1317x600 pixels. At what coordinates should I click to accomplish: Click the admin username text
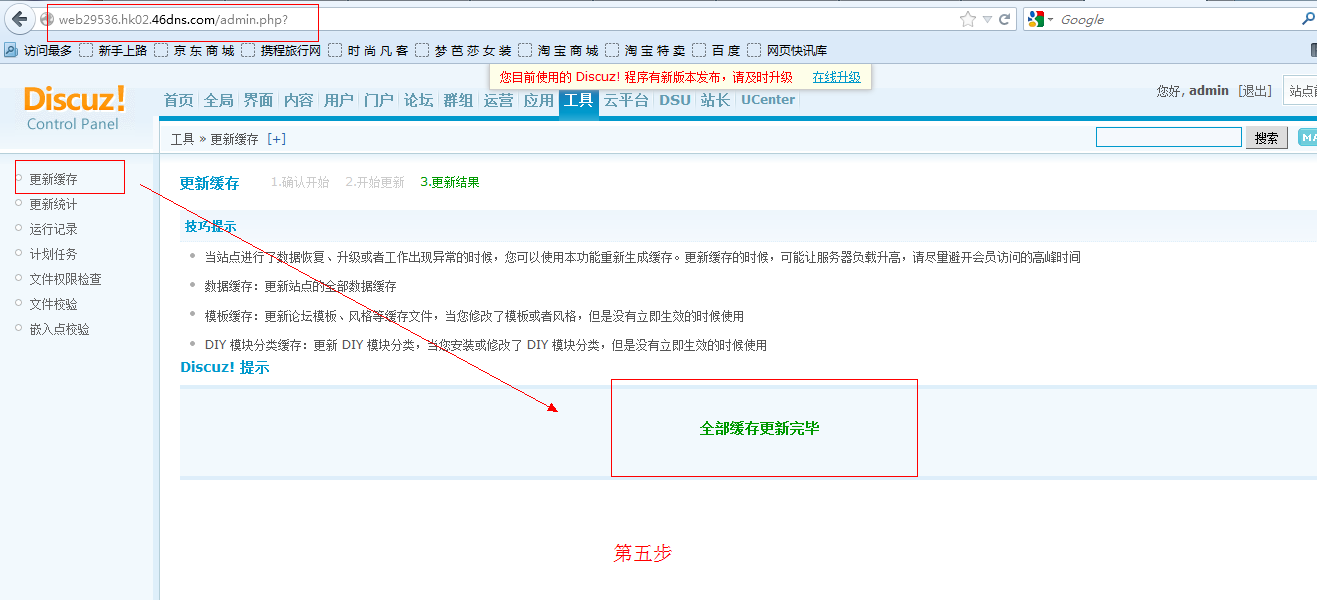pyautogui.click(x=1209, y=91)
